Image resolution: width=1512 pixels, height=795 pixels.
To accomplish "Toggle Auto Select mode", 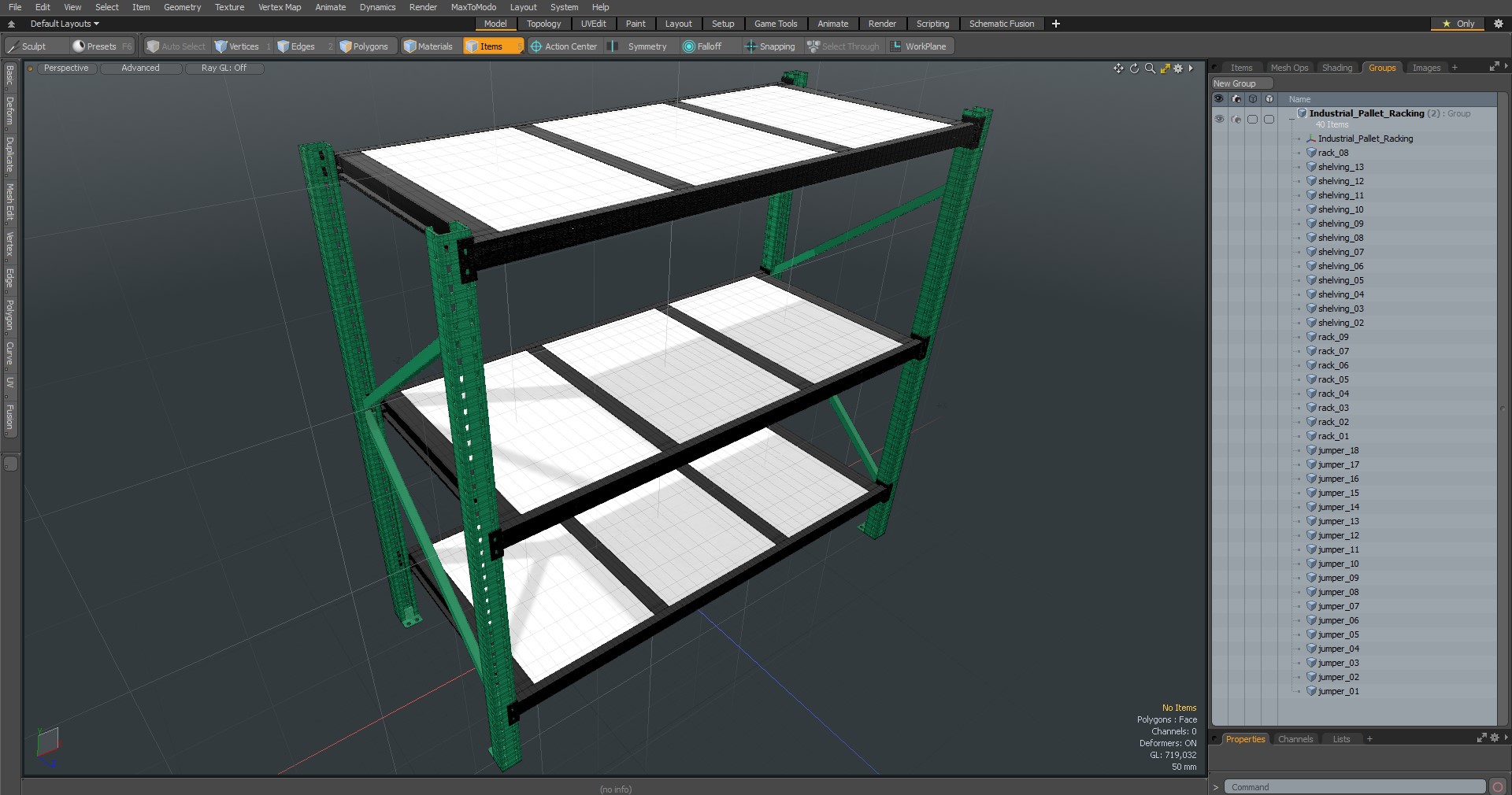I will (176, 46).
